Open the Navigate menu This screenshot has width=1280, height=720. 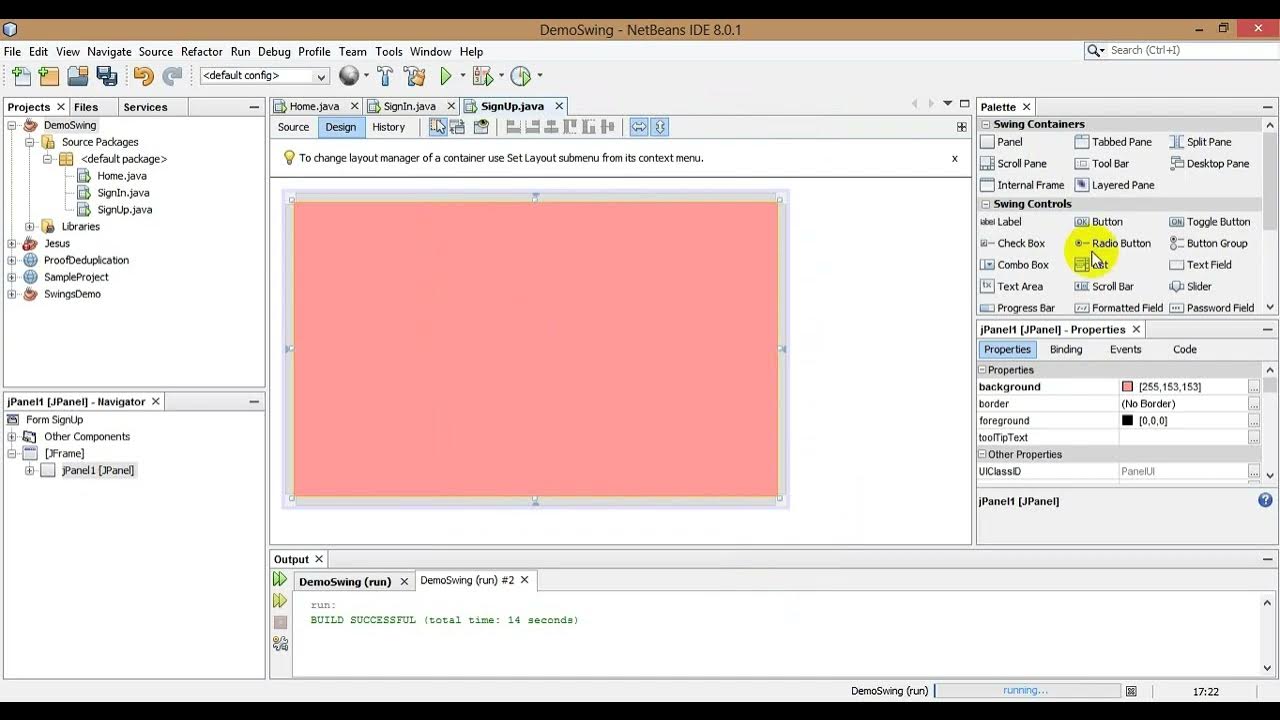[109, 52]
